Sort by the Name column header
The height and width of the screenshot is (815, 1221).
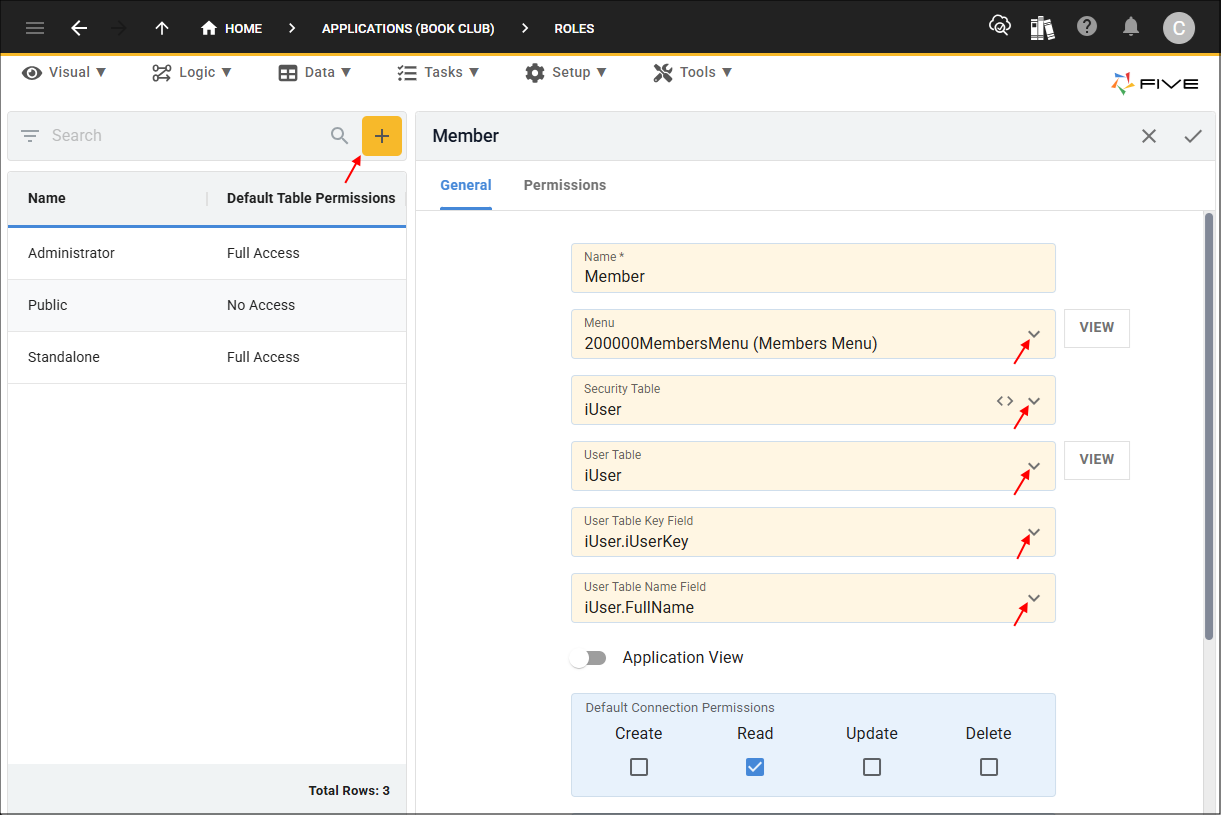pyautogui.click(x=47, y=198)
